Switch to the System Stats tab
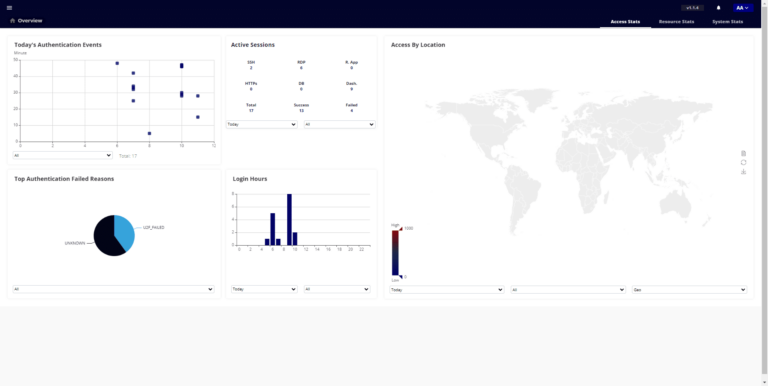 pos(727,22)
